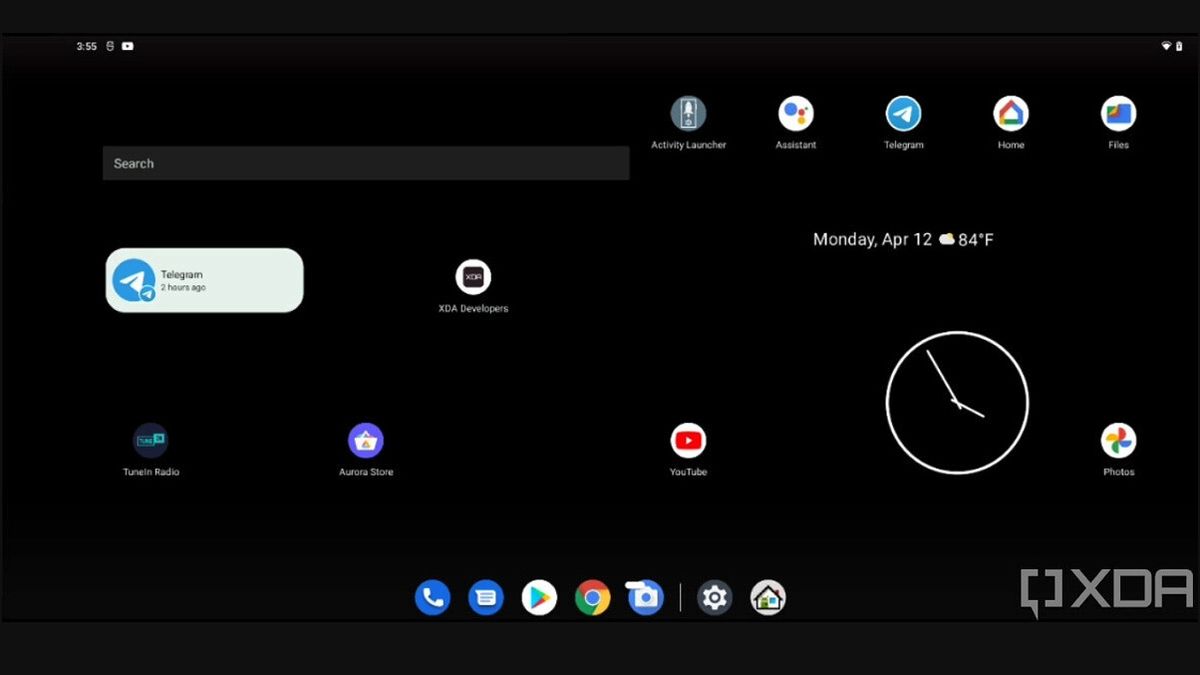
Task: Tap the Search bar
Action: pos(366,163)
